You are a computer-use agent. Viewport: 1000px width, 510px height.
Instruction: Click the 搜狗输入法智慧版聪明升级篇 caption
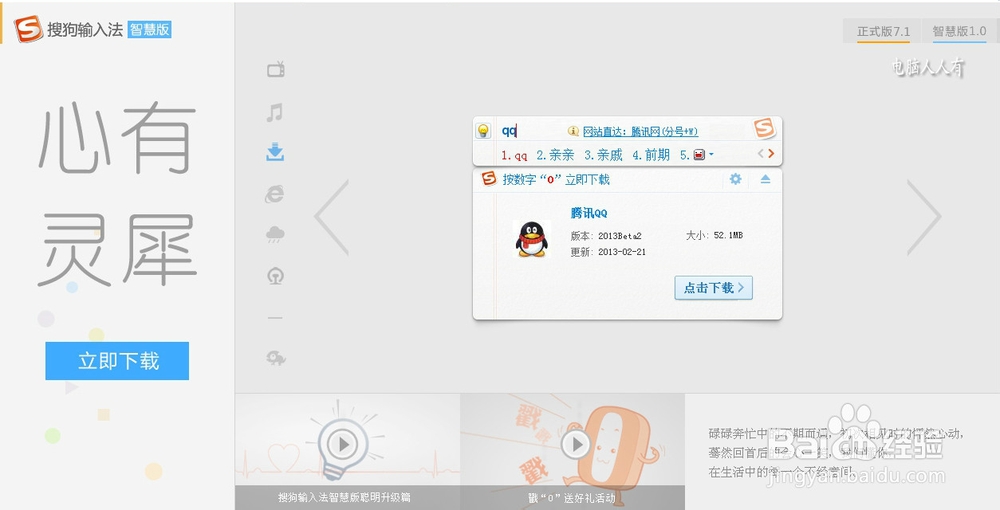click(344, 497)
